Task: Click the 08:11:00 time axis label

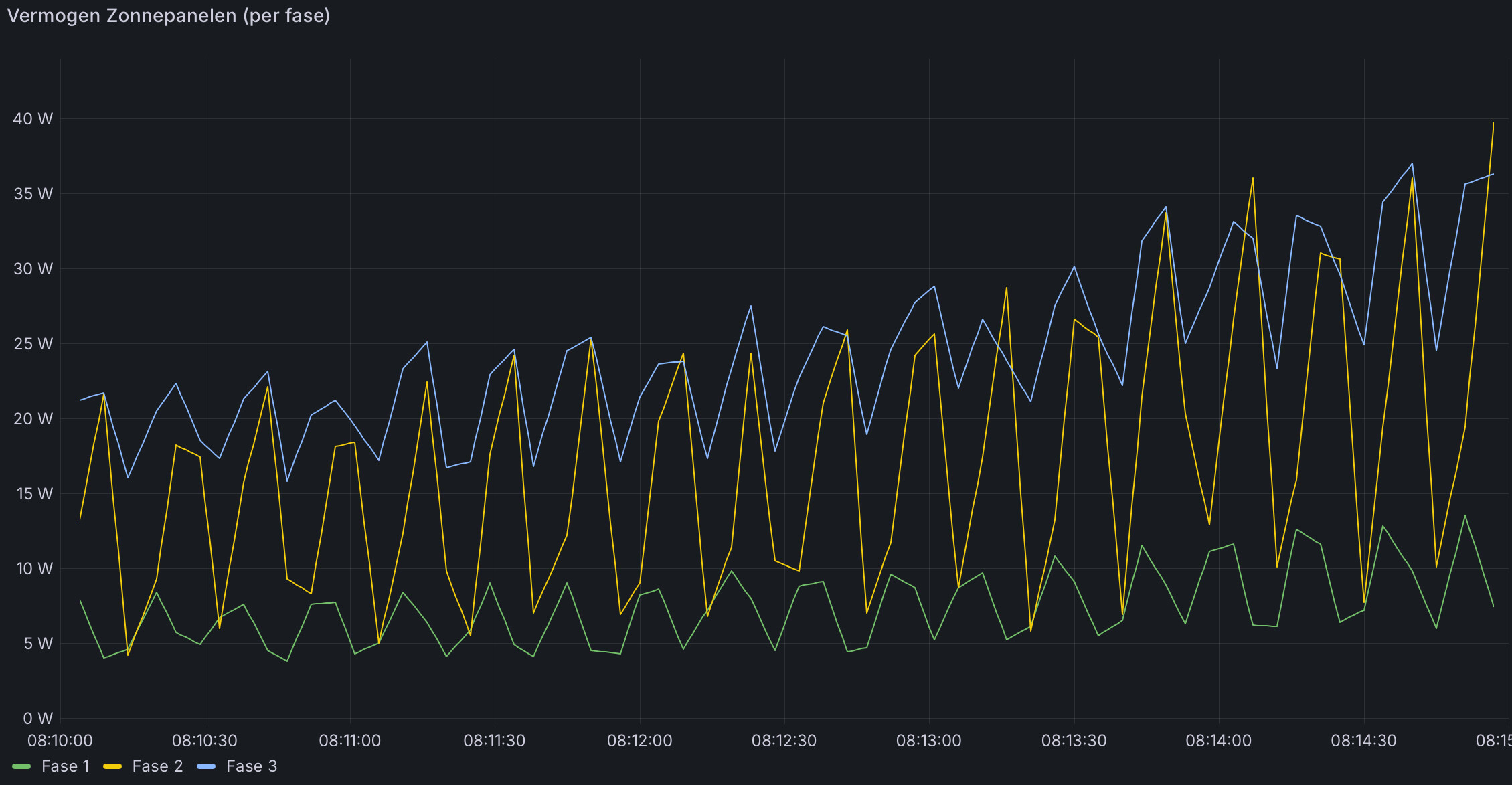Action: pos(349,741)
